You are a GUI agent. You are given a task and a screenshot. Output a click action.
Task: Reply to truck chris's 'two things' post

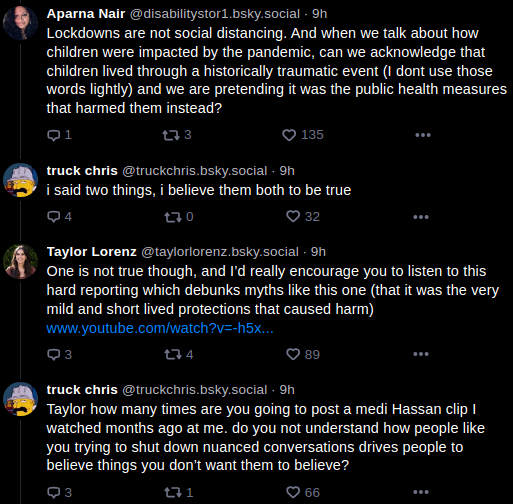coord(59,217)
